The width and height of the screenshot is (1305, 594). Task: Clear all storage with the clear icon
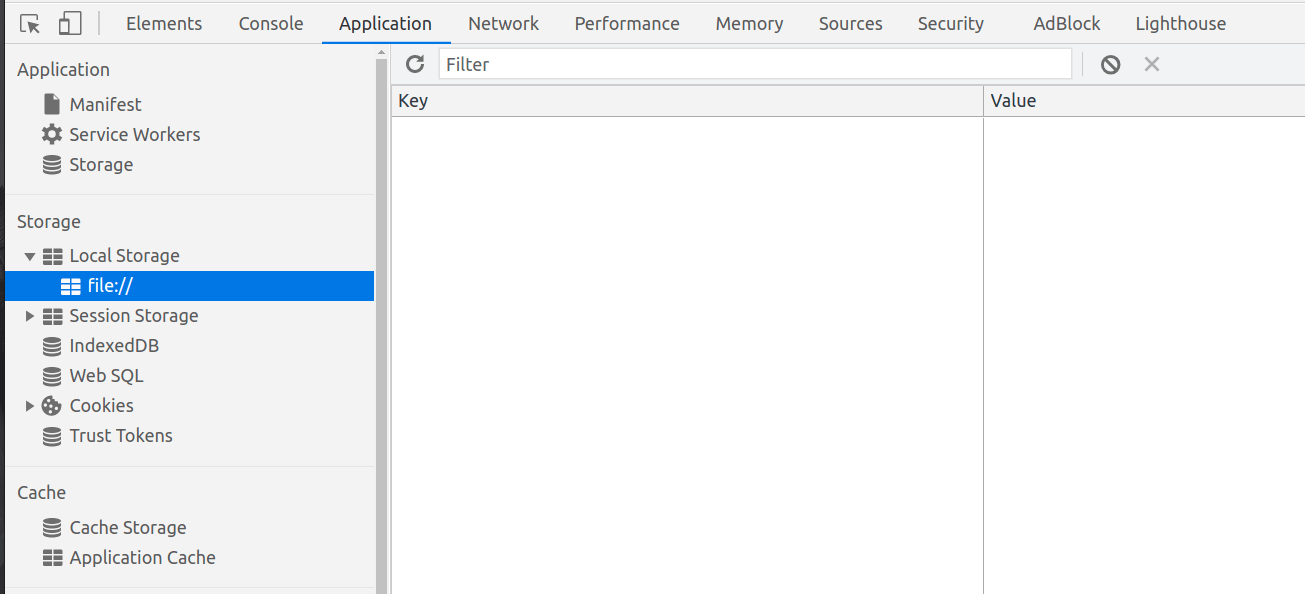1110,64
